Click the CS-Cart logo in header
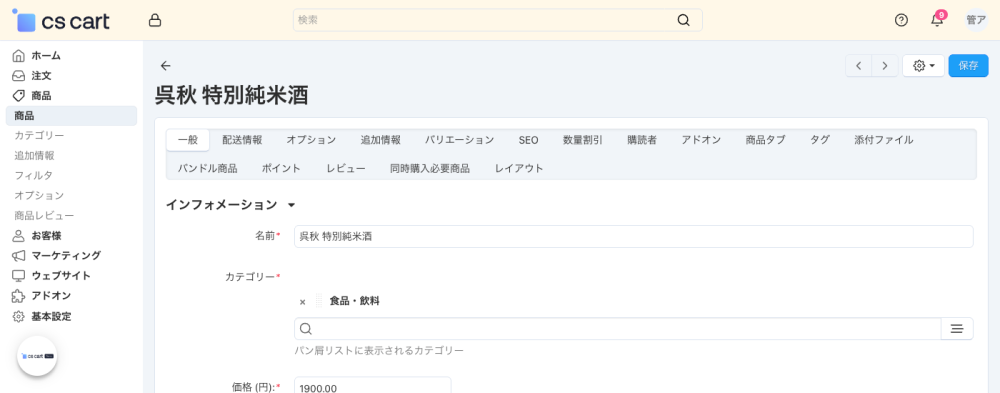This screenshot has width=1000, height=393. (x=61, y=20)
